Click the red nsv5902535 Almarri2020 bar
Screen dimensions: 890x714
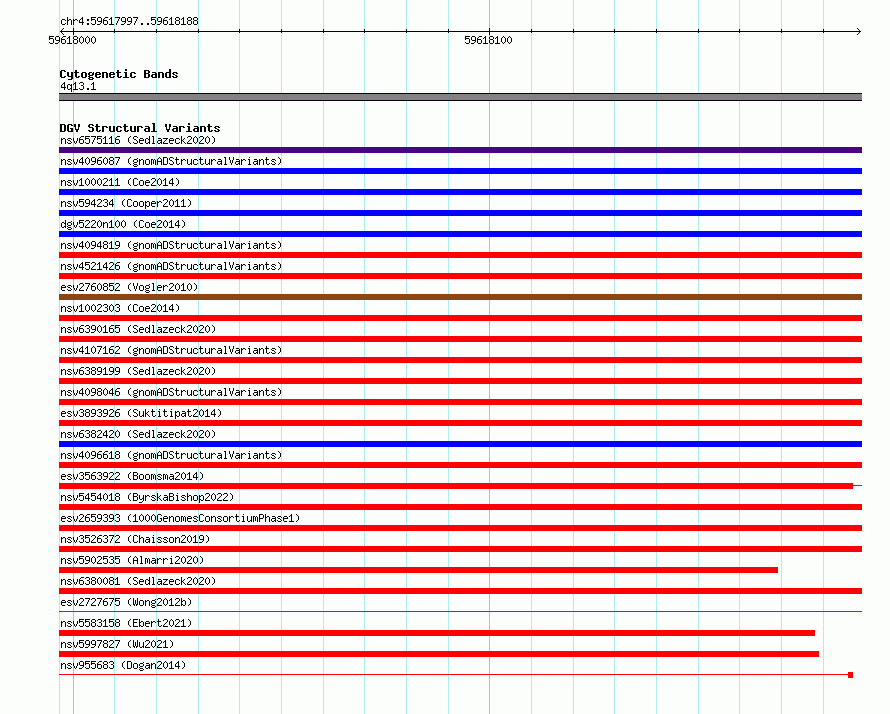click(x=418, y=570)
